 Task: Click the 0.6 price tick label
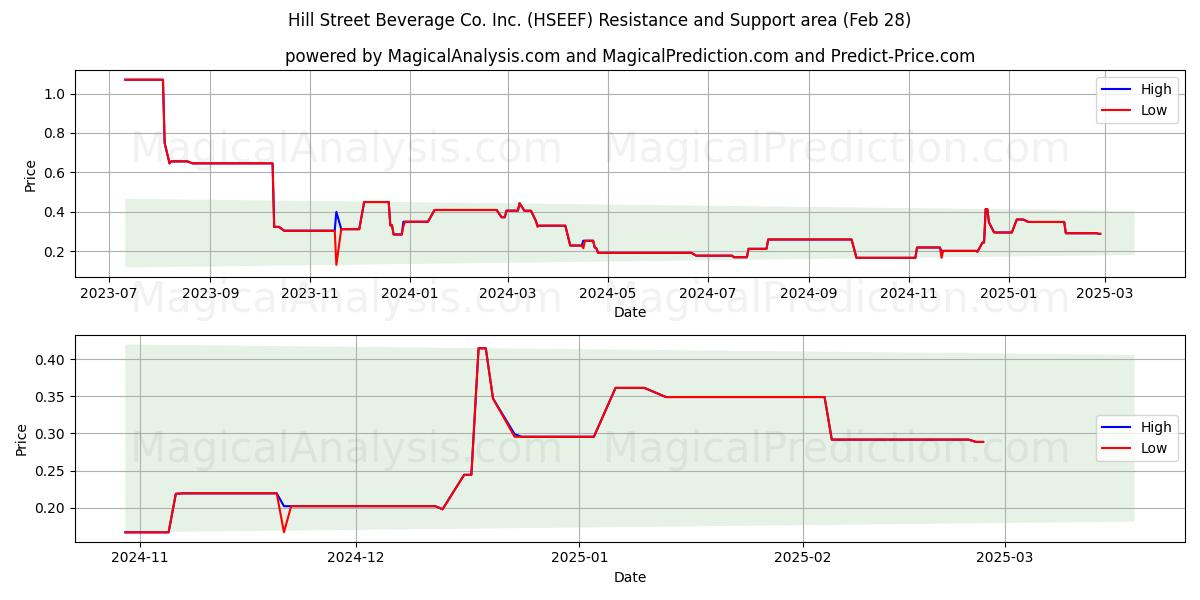[56, 173]
